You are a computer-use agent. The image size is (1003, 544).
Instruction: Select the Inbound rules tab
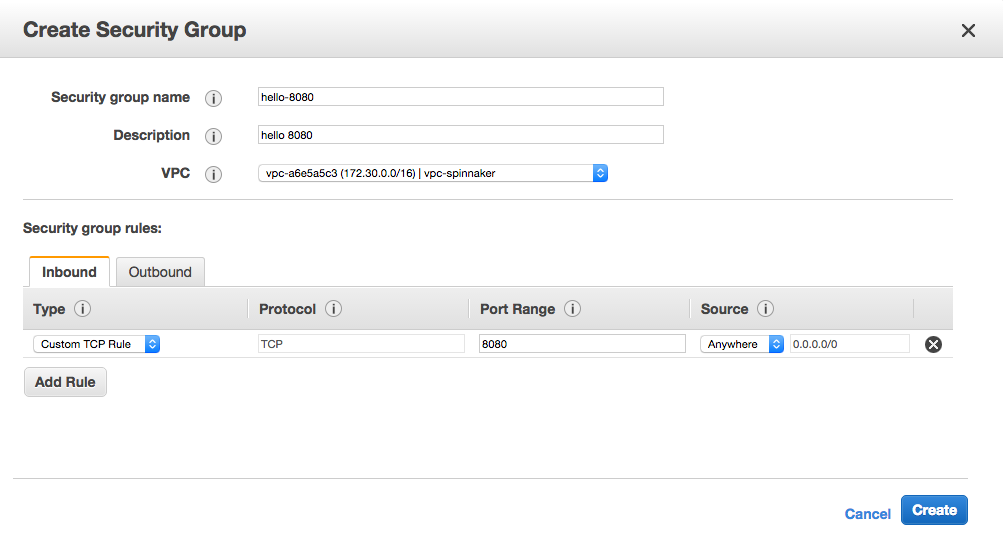tap(69, 272)
